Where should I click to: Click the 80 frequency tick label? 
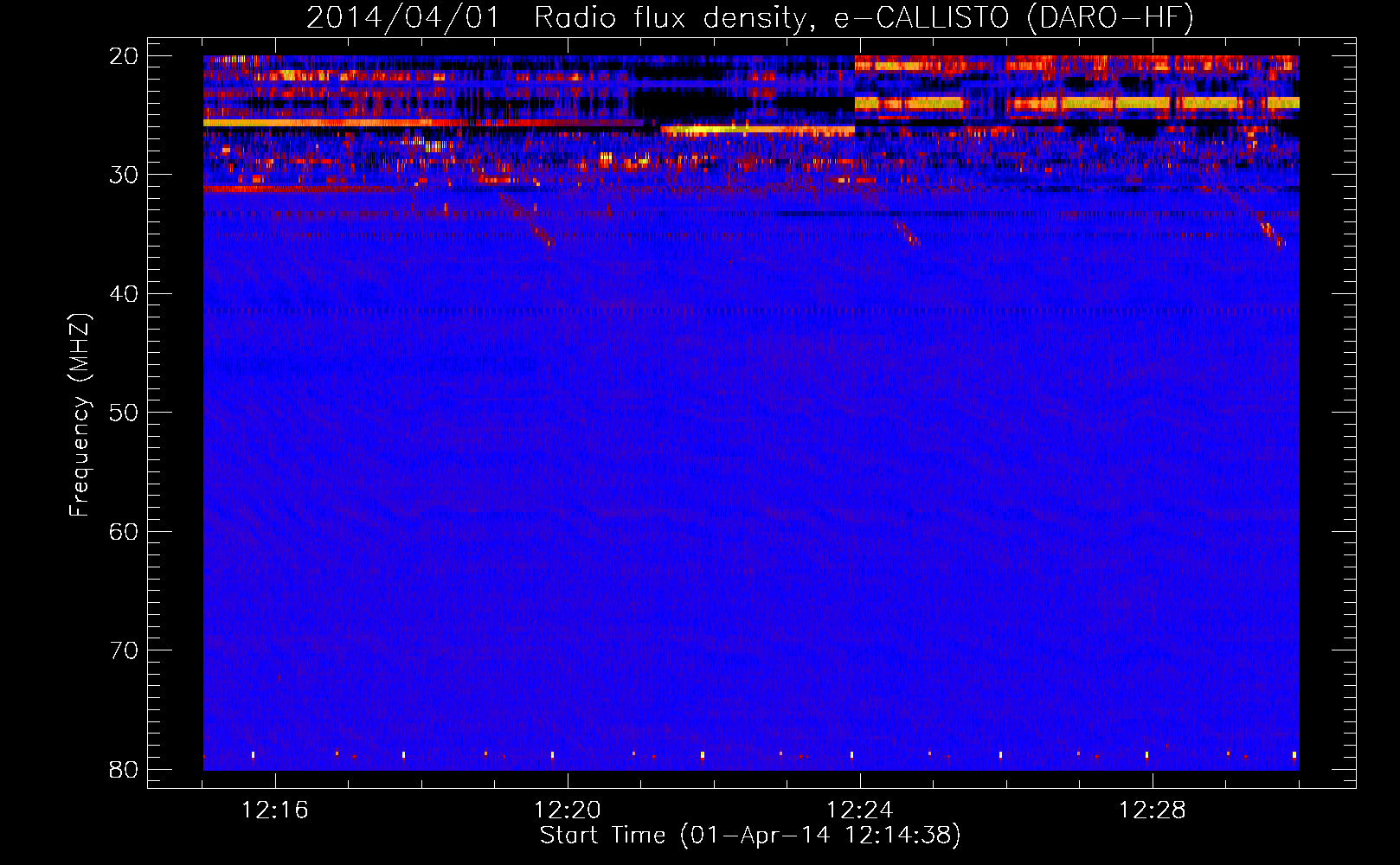pos(124,769)
